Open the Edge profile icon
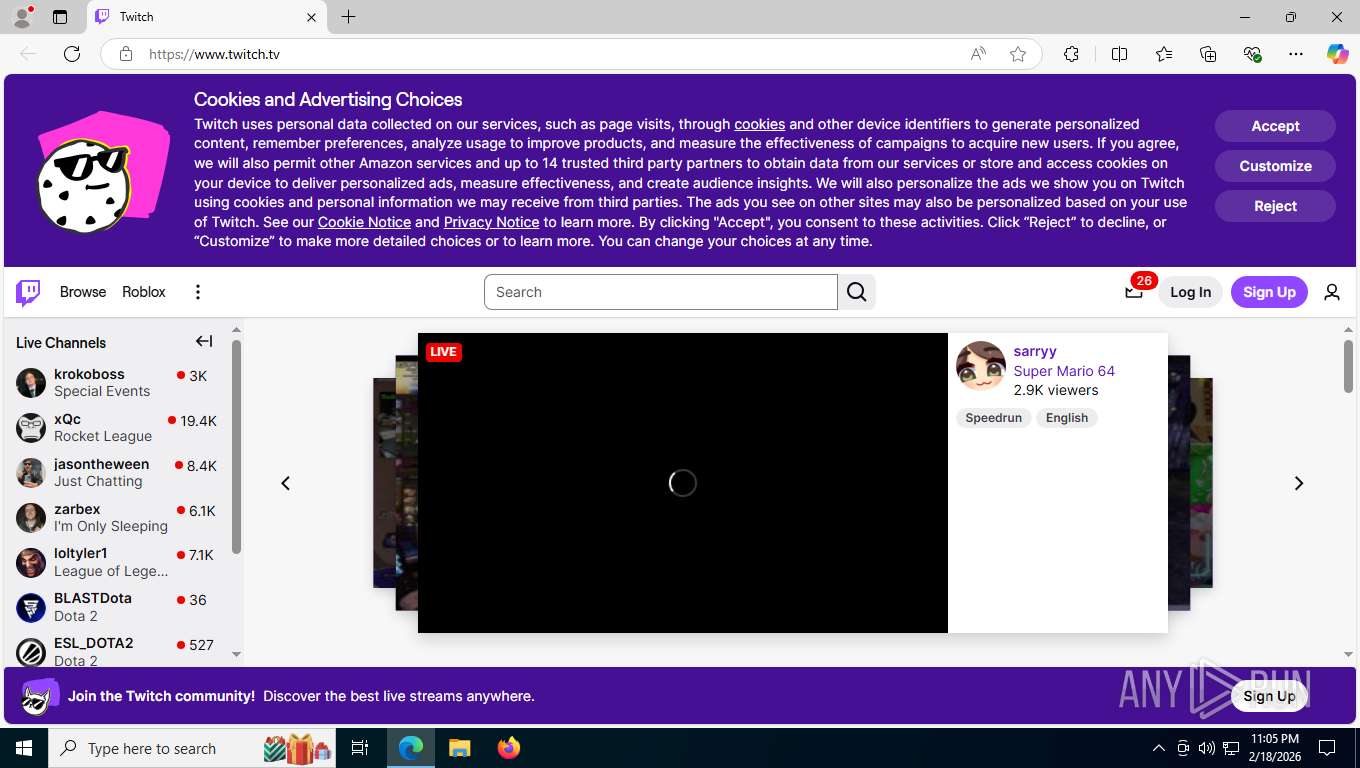This screenshot has height=768, width=1360. point(21,17)
